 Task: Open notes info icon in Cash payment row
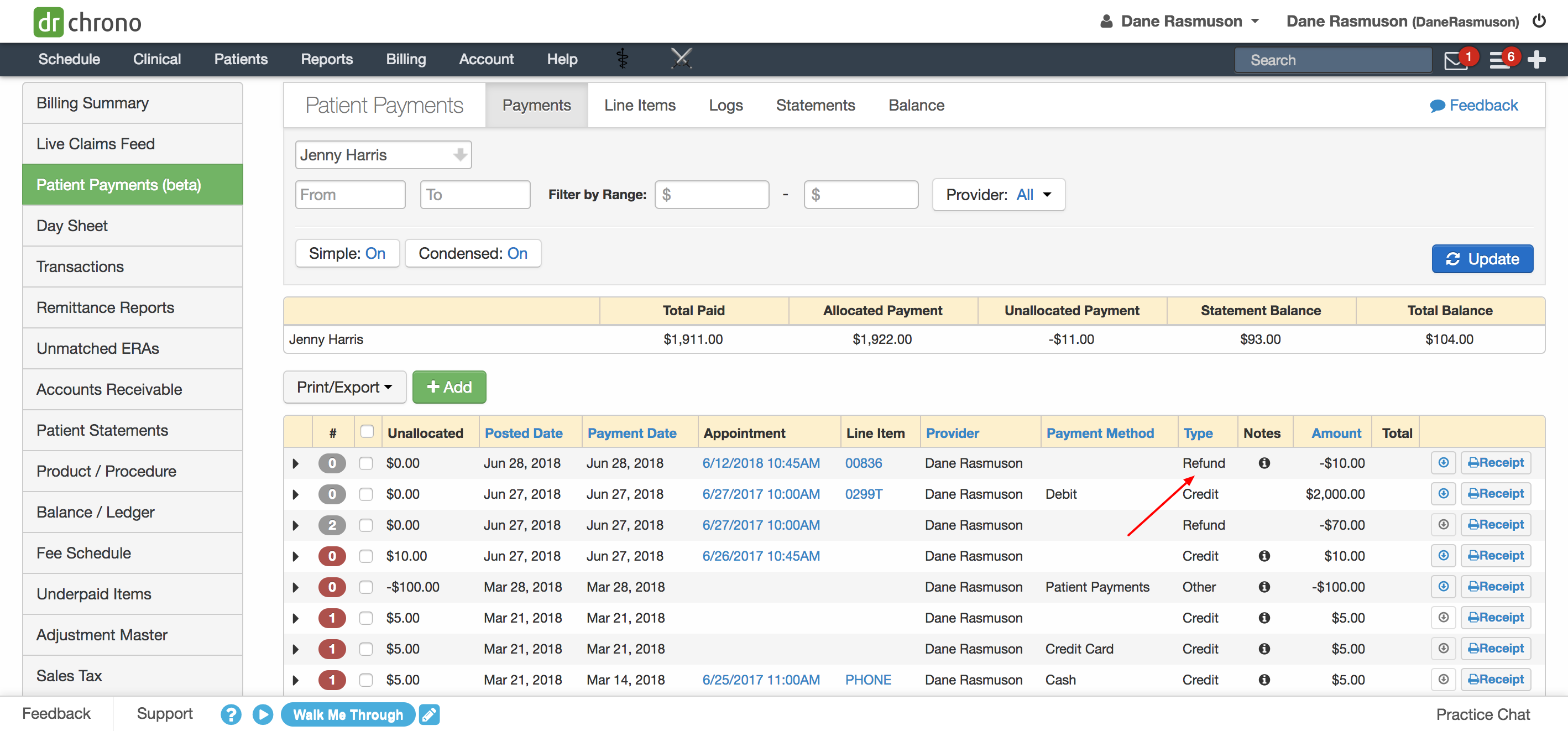tap(1264, 680)
